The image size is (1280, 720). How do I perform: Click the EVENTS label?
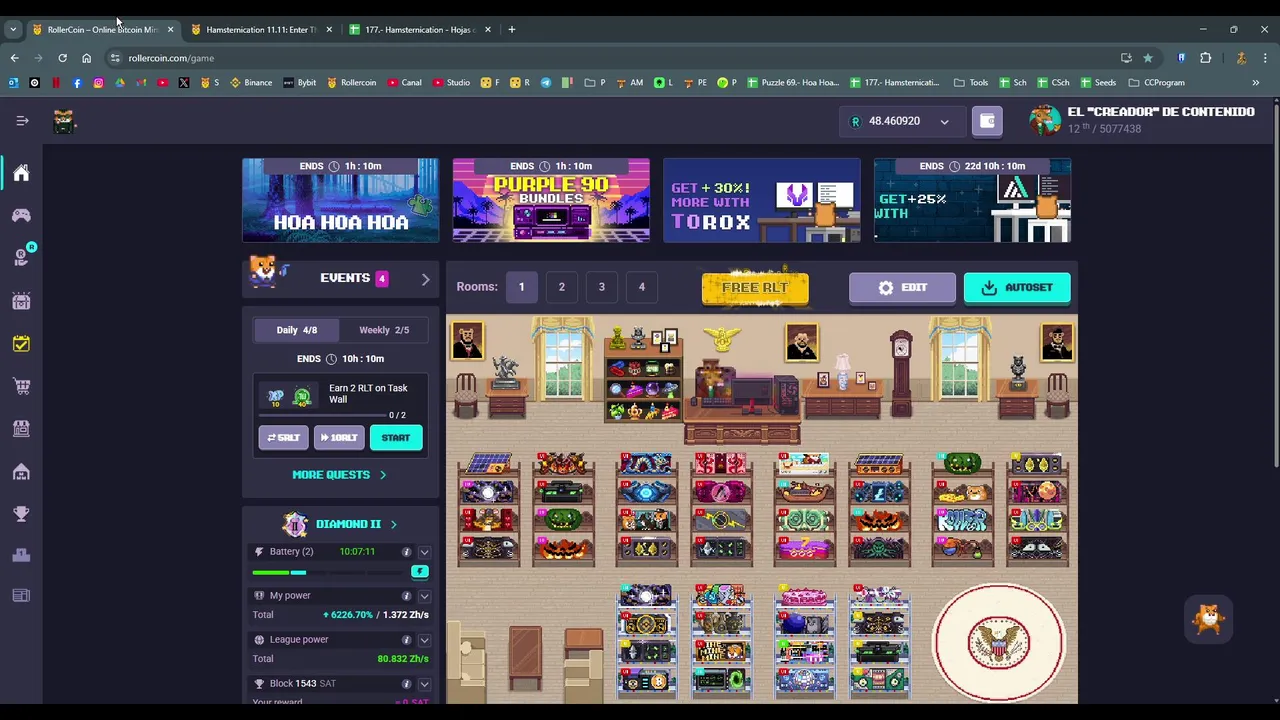pos(345,278)
